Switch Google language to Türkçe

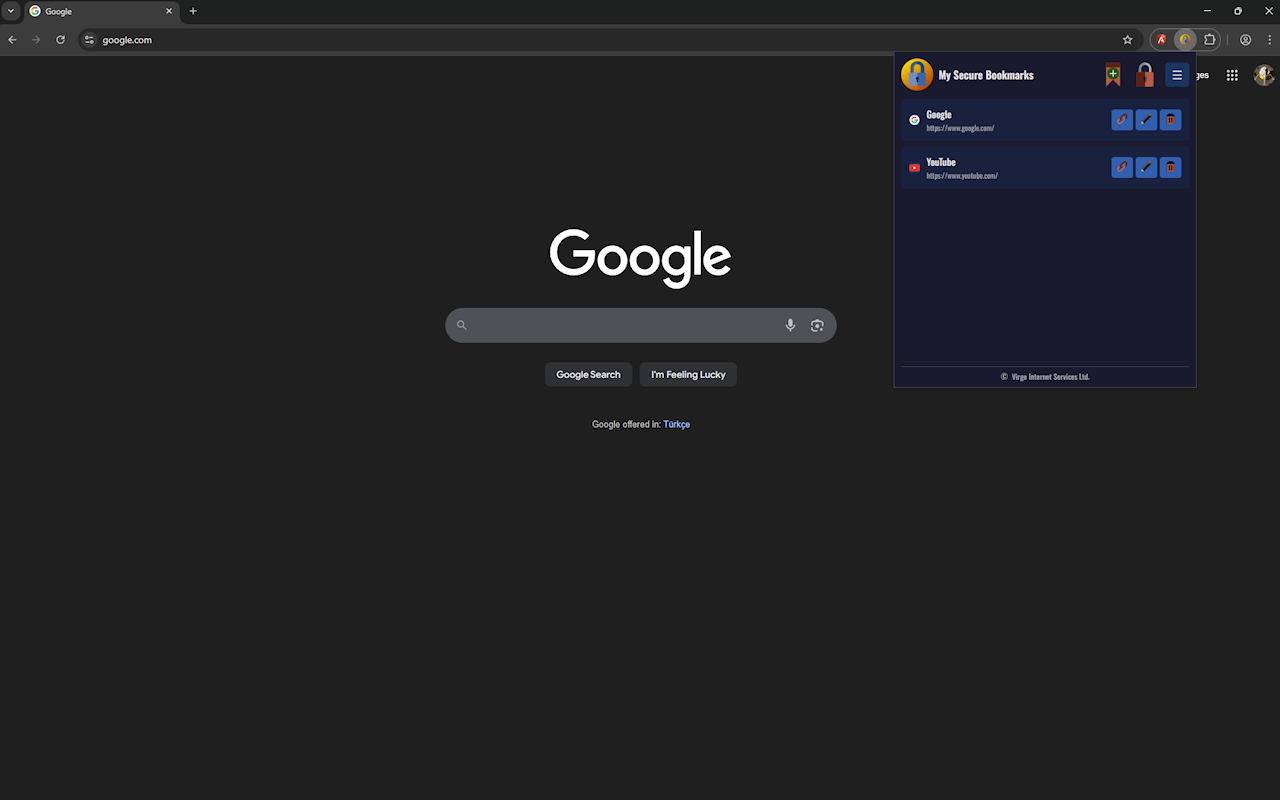(x=677, y=424)
